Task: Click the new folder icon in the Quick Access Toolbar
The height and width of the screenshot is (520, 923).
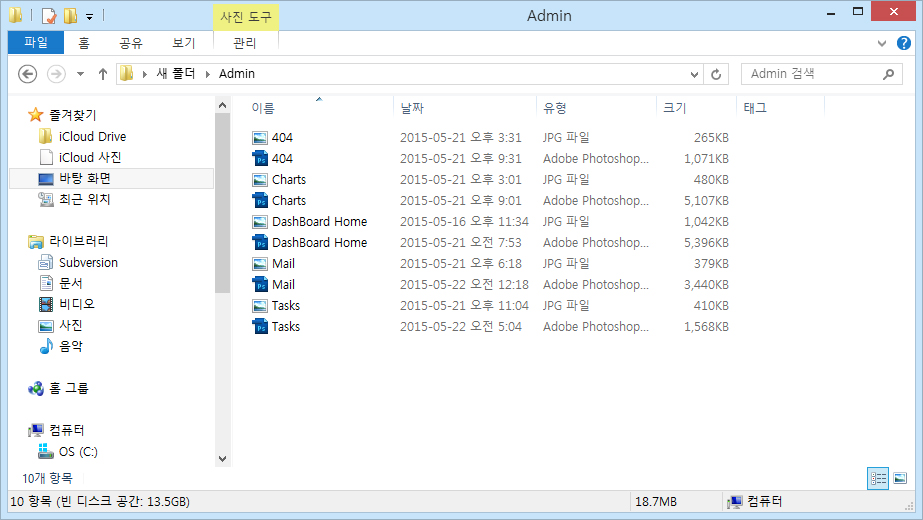Action: pyautogui.click(x=71, y=16)
